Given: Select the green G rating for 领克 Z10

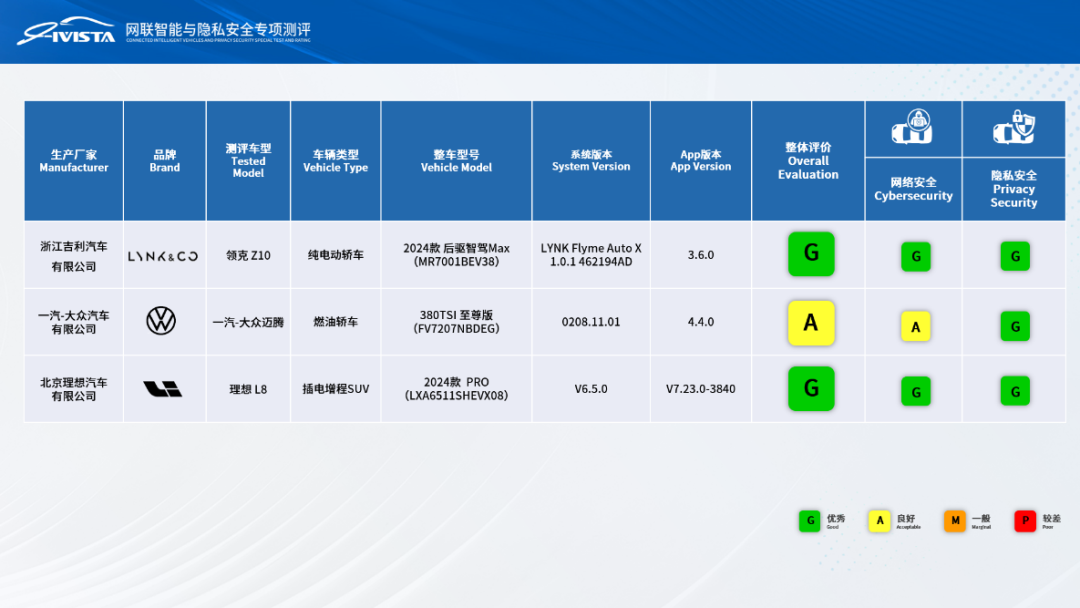Looking at the screenshot, I should click(x=811, y=254).
